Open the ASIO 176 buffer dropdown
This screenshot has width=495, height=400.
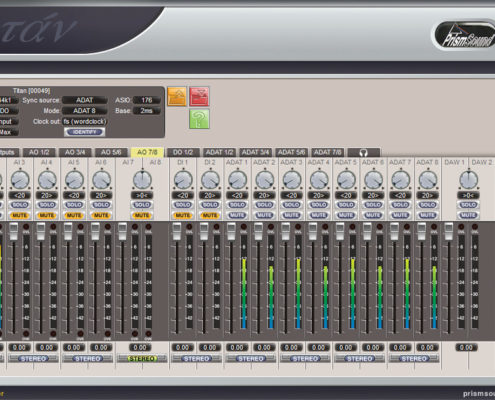[x=147, y=100]
